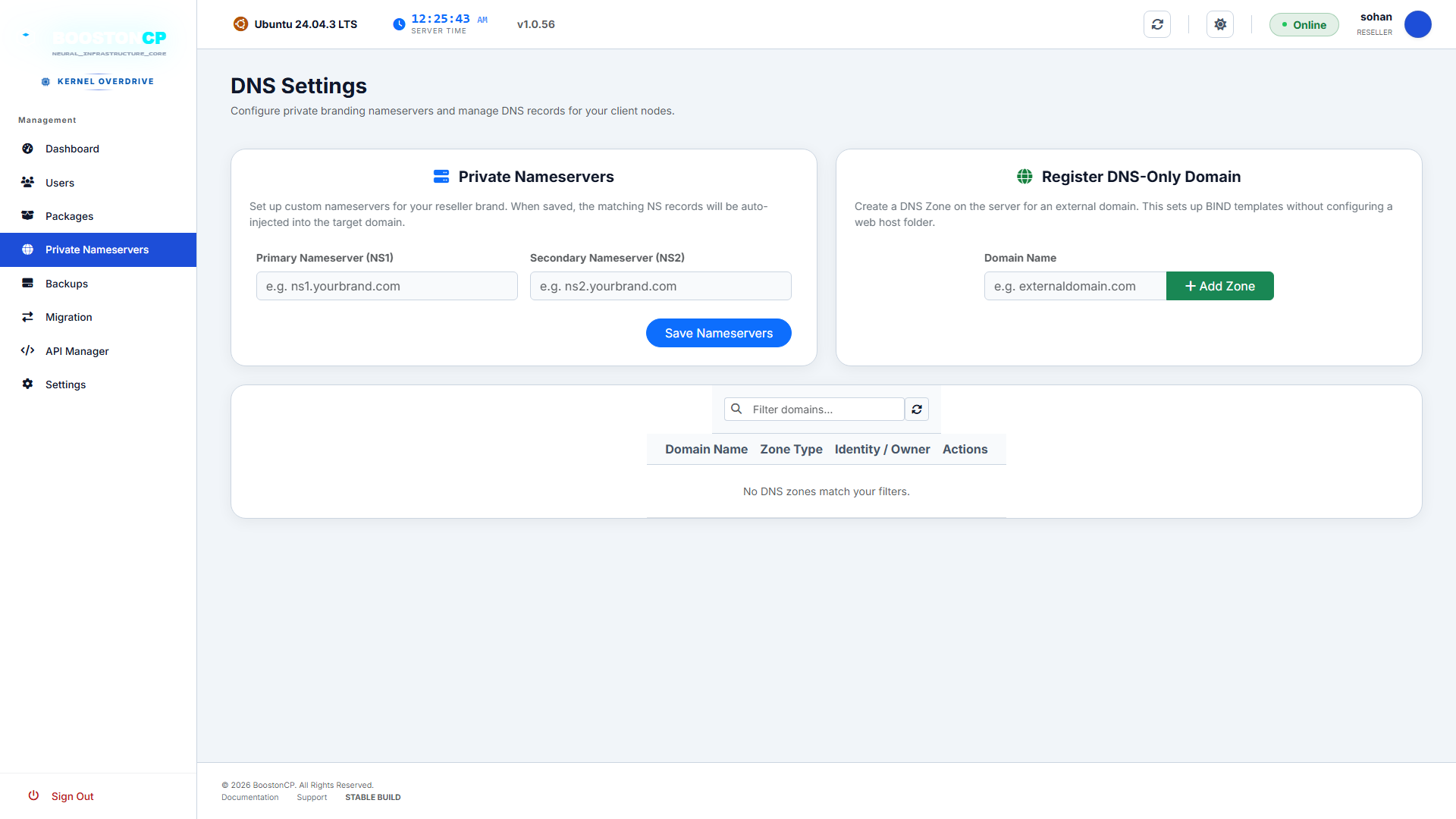The width and height of the screenshot is (1456, 819).
Task: Click the Private Nameservers globe icon
Action: pos(27,249)
